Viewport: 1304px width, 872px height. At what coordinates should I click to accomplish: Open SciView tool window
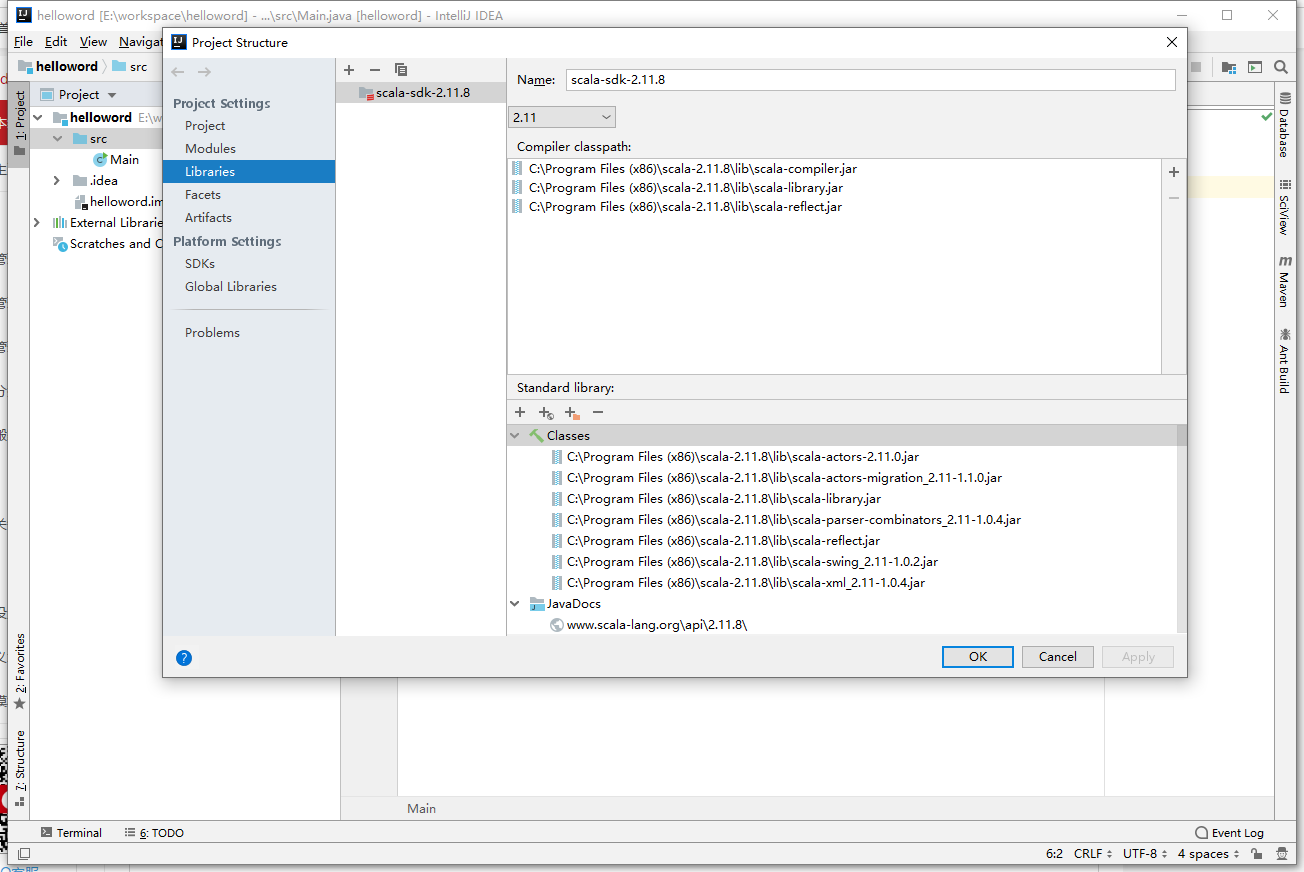[1284, 207]
